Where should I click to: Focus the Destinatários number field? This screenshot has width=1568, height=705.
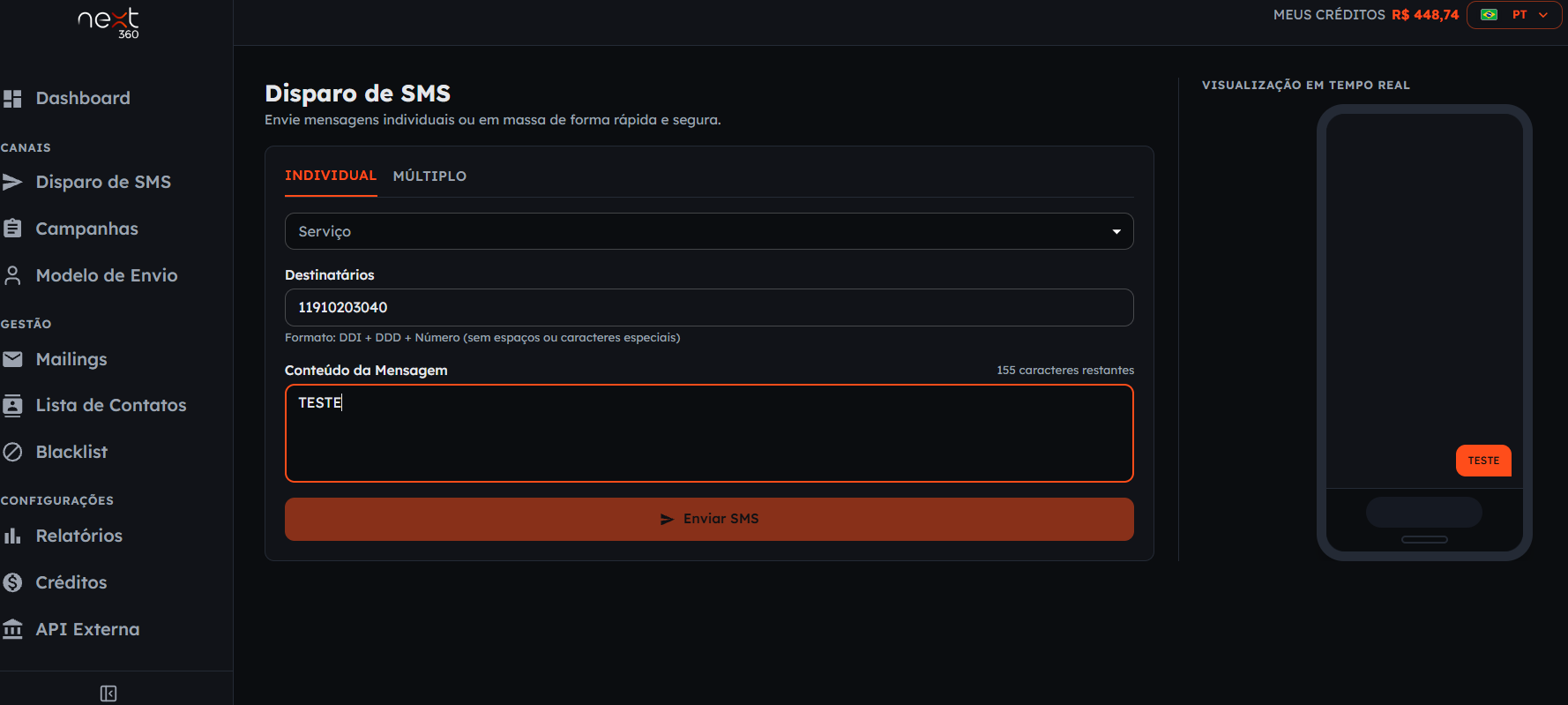click(709, 307)
